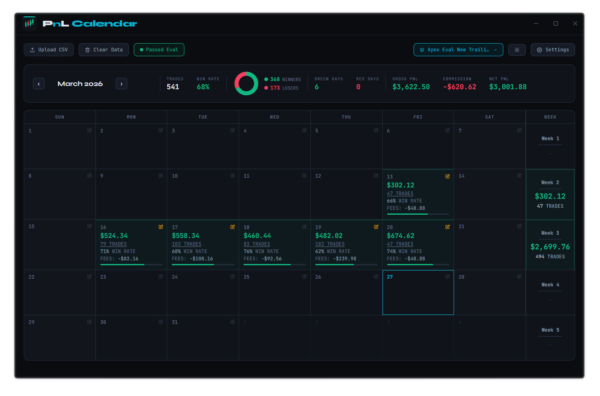The width and height of the screenshot is (600, 396).
Task: Open the Apex Eval account dropdown
Action: click(x=458, y=50)
